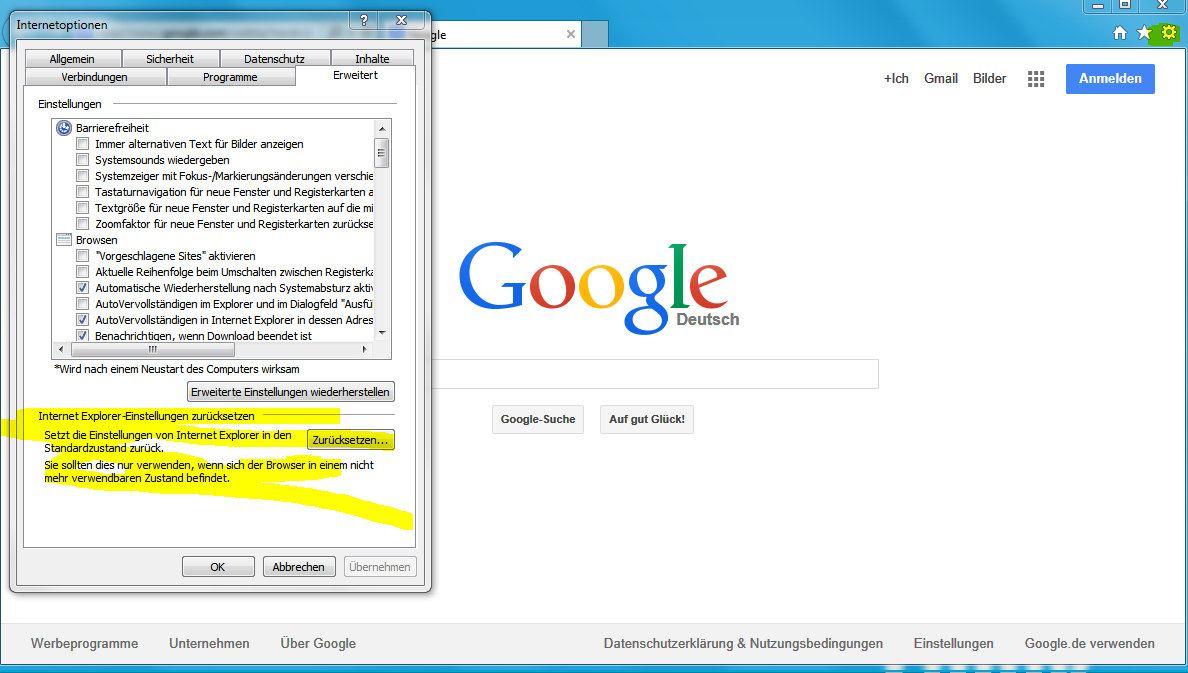Image resolution: width=1188 pixels, height=673 pixels.
Task: Enable 'Vorgeschlagene Sites aktivieren' checkbox
Action: pyautogui.click(x=83, y=255)
